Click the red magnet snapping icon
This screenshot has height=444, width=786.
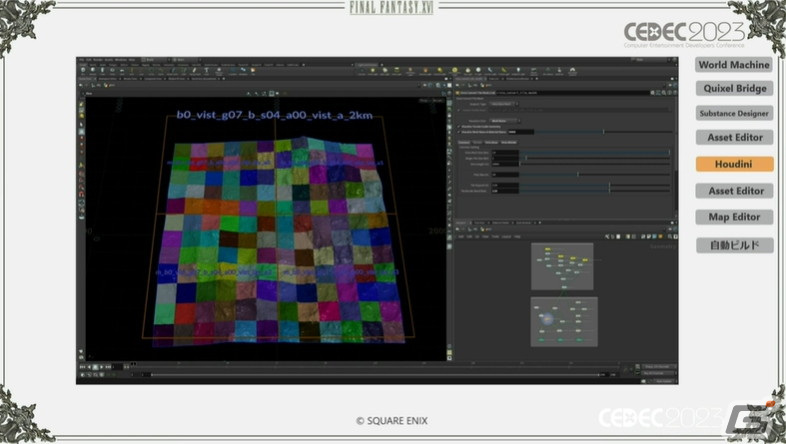[x=82, y=194]
